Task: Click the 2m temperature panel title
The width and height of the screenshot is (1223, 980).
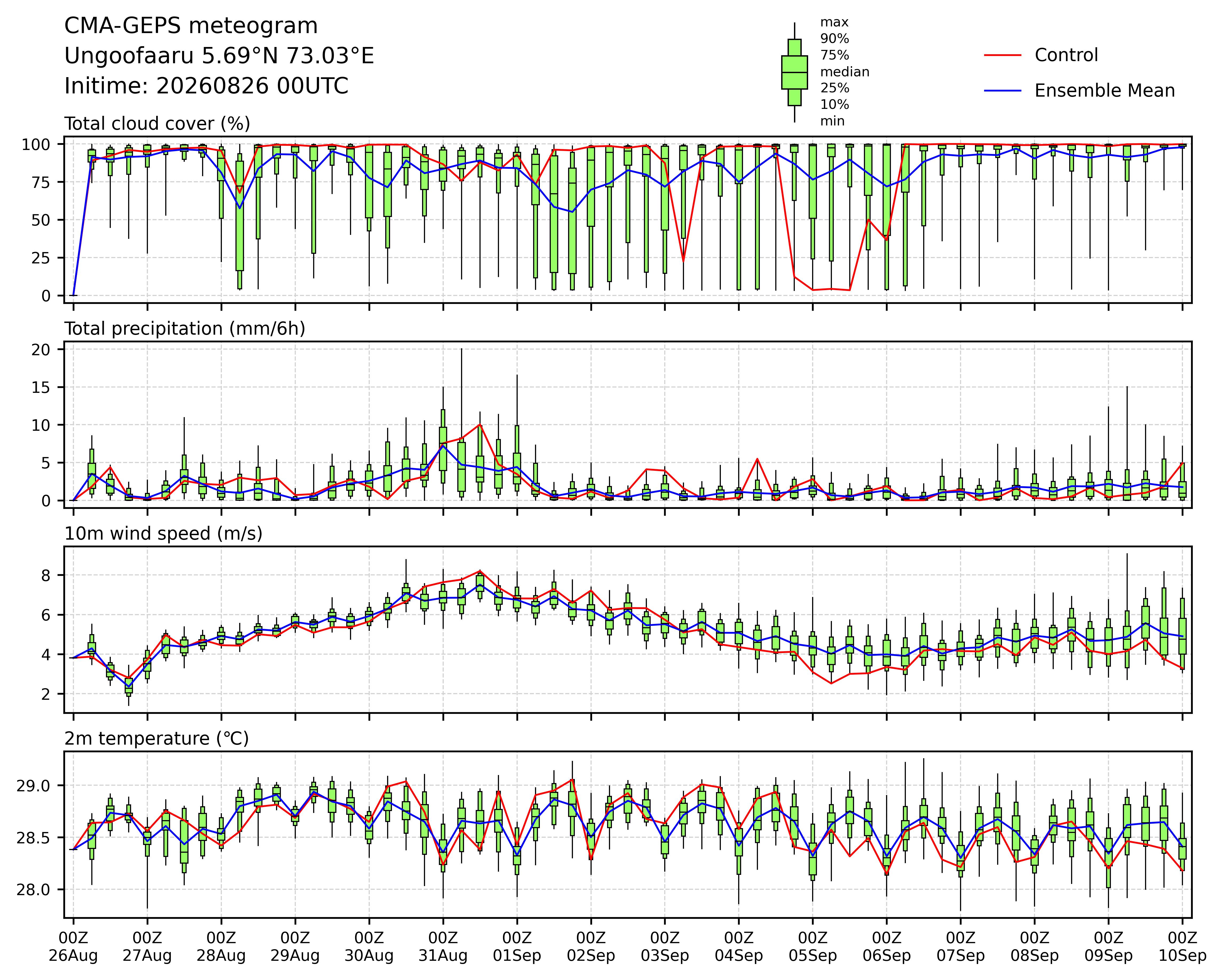Action: [x=156, y=738]
